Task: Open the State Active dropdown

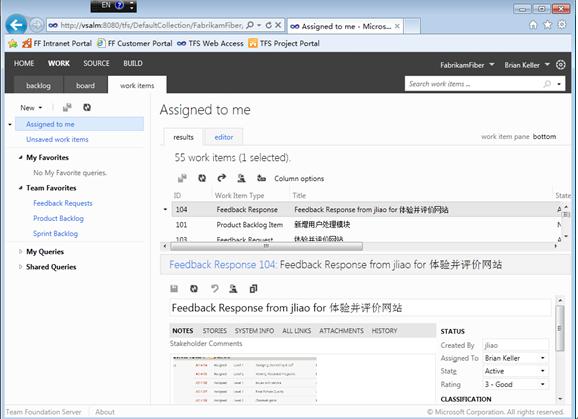Action: [x=543, y=371]
